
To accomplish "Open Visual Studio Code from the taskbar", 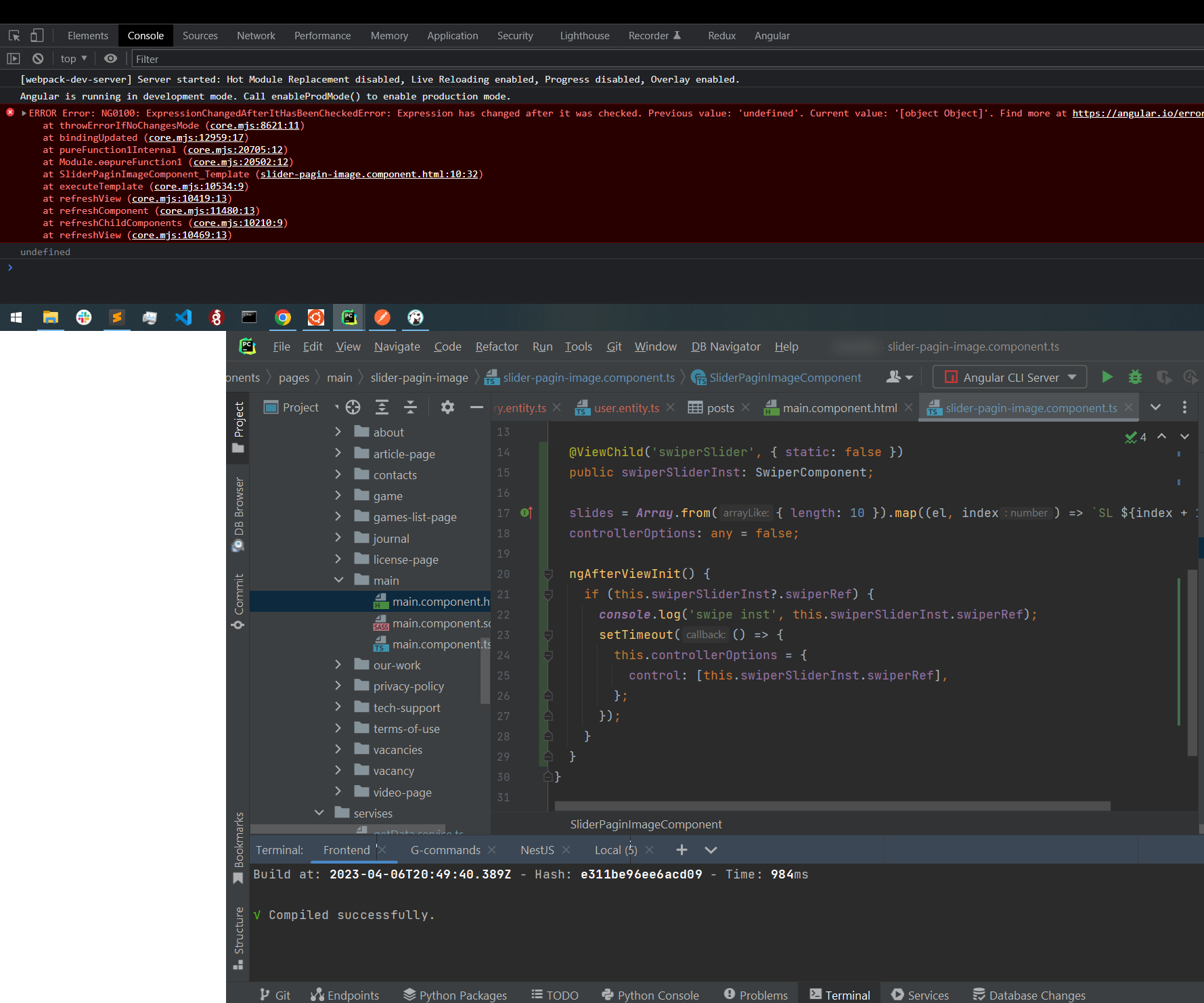I will tap(183, 317).
